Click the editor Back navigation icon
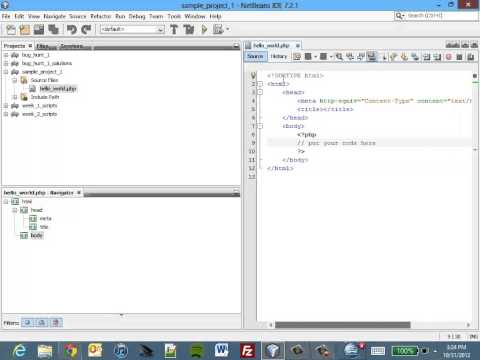The image size is (480, 360). click(308, 57)
